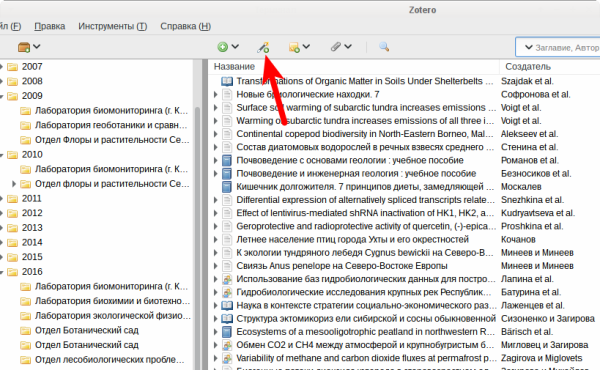Image resolution: width=600 pixels, height=370 pixels.
Task: Select Effect of lentivirus-mediated shRNA inactivation item
Action: [x=365, y=213]
